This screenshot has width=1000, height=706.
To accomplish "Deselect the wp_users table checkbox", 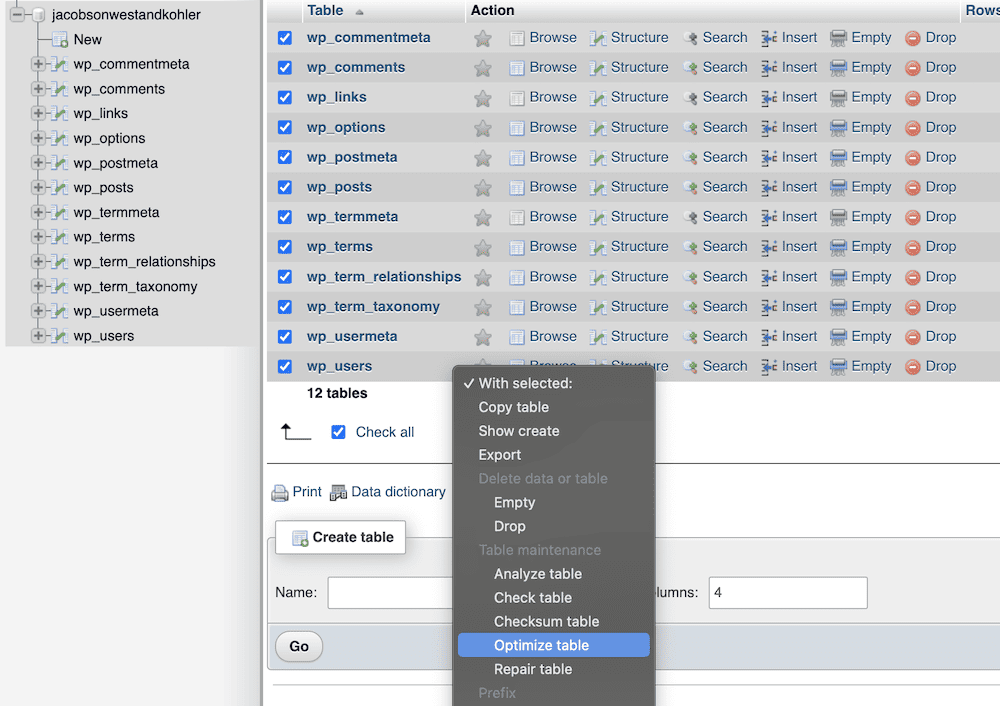I will pyautogui.click(x=285, y=367).
